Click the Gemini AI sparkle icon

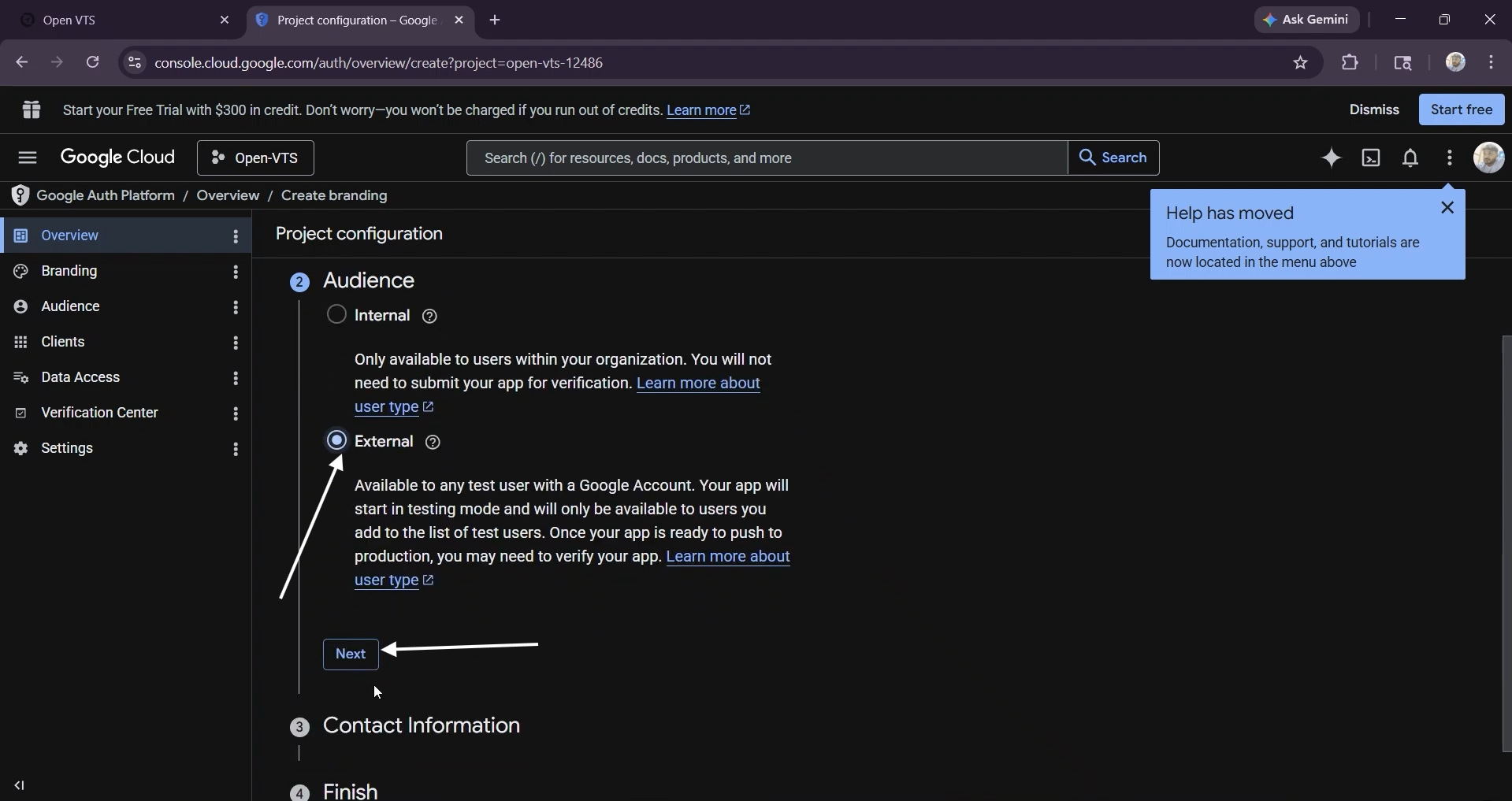[x=1332, y=158]
